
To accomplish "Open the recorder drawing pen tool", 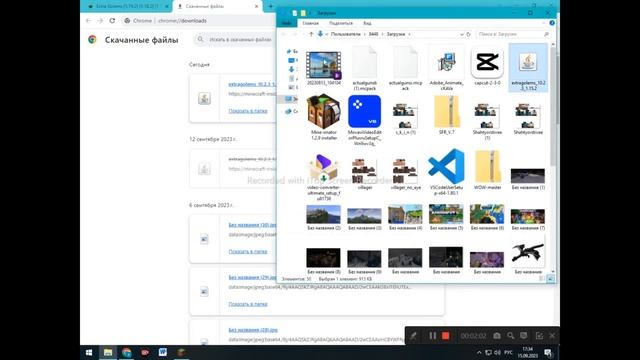I will point(413,336).
